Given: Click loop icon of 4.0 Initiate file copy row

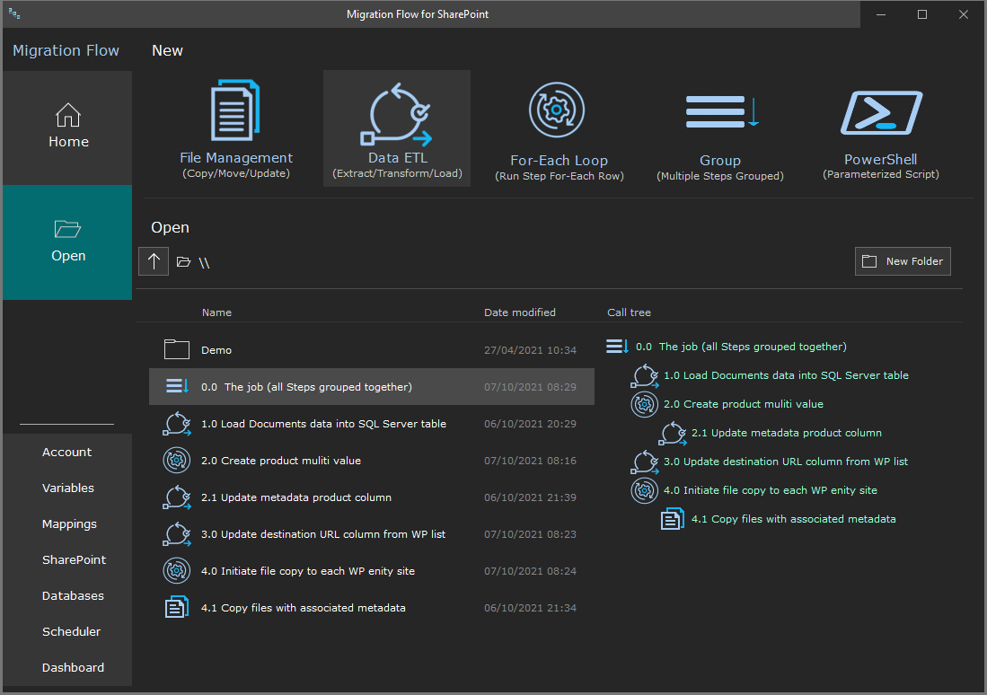Looking at the screenshot, I should pos(177,571).
